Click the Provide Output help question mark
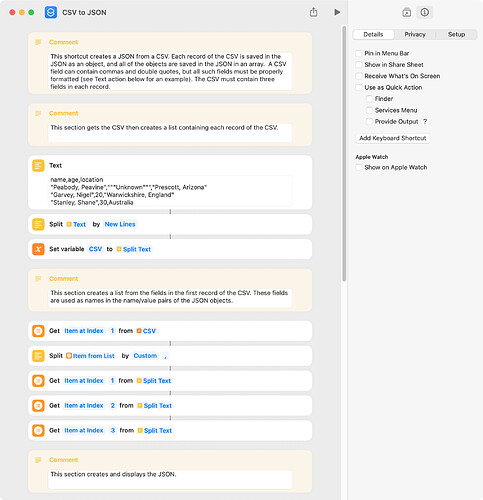 tap(425, 122)
